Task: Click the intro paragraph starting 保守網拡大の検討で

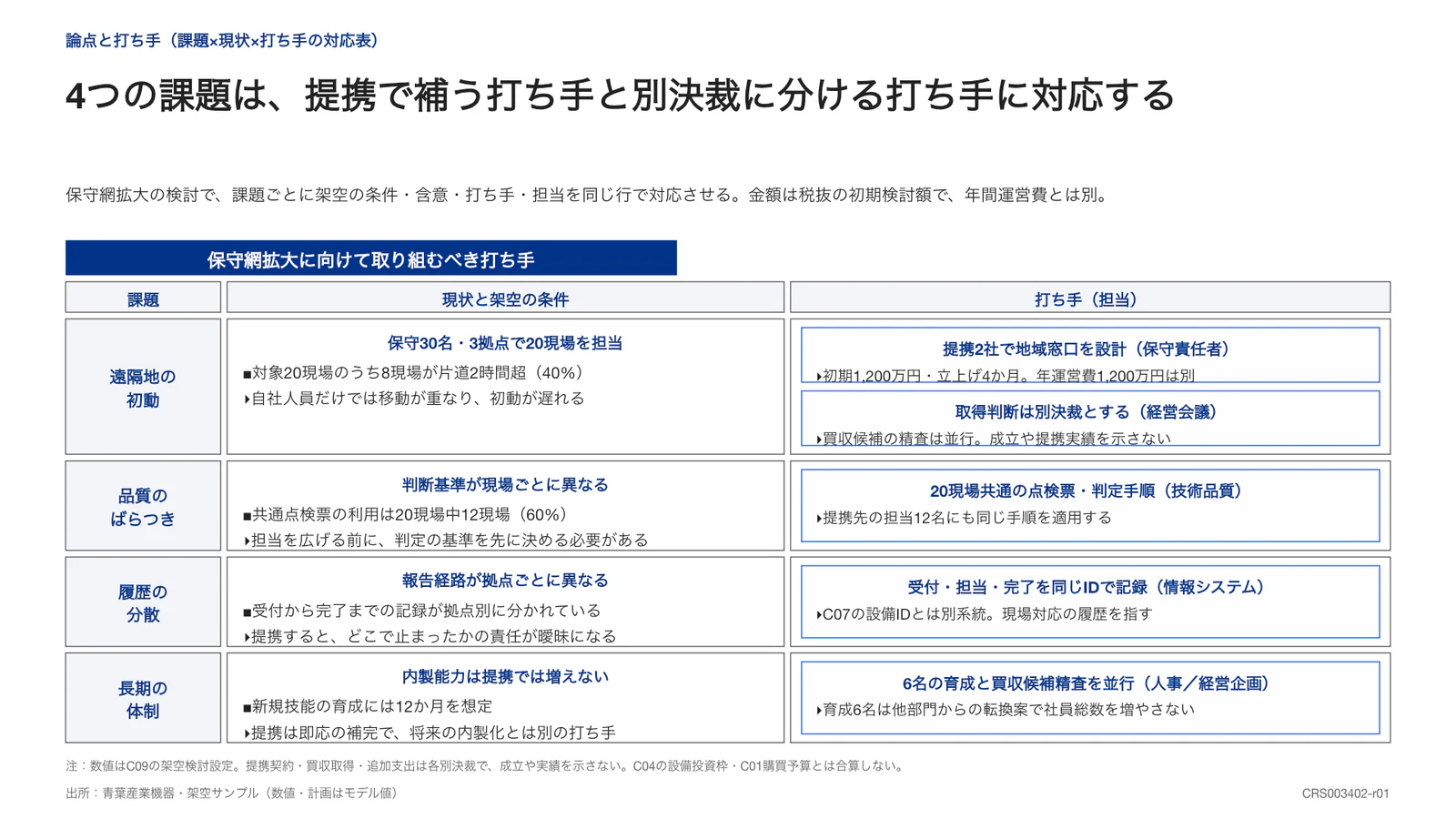Action: [589, 195]
